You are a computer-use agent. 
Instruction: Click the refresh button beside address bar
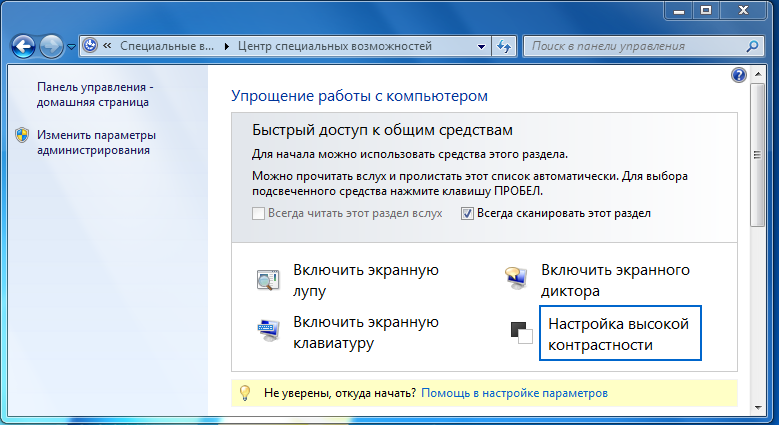coord(504,47)
